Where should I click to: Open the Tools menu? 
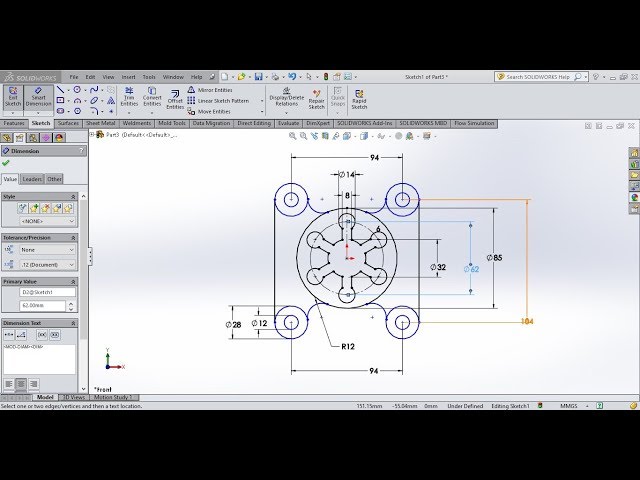[x=149, y=77]
